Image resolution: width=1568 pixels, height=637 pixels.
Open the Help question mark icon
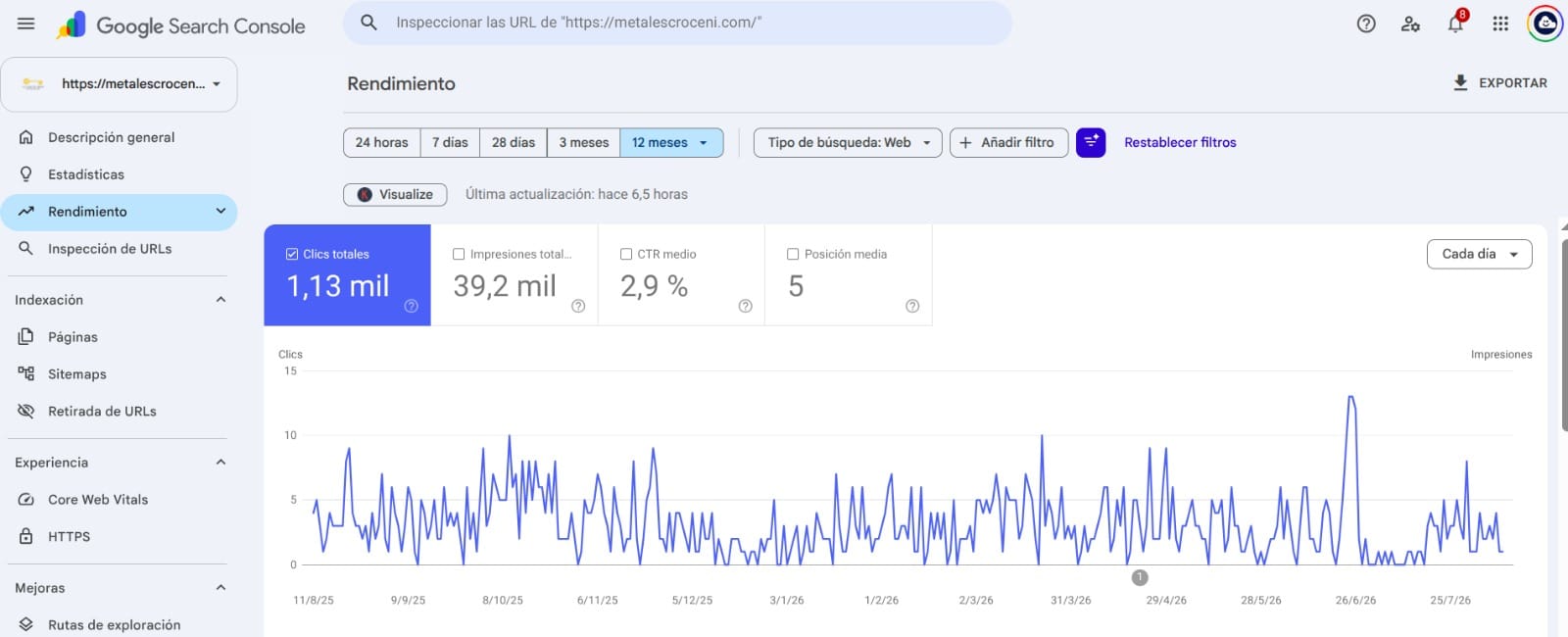(1366, 24)
